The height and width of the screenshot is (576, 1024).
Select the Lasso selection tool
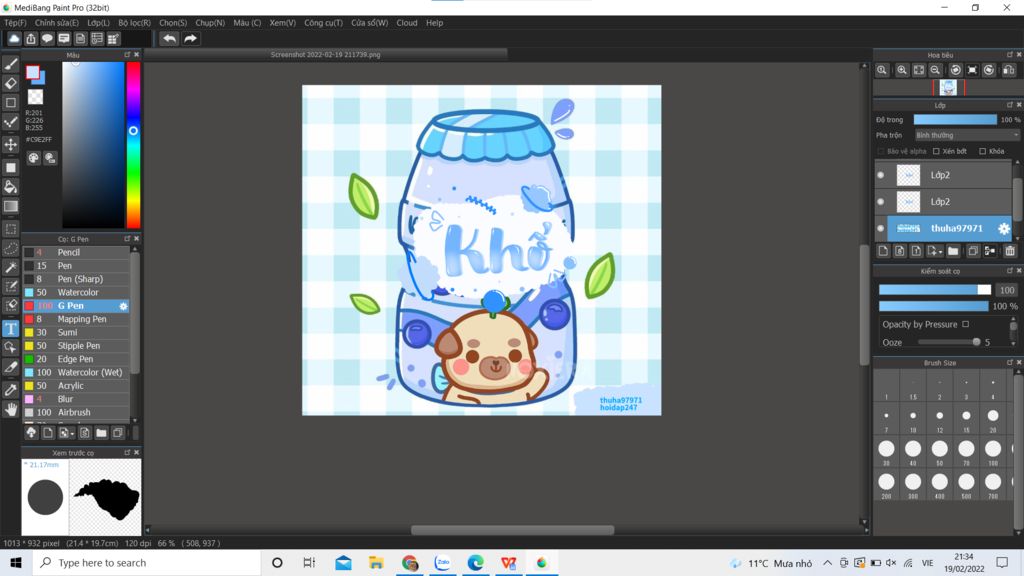[x=10, y=248]
